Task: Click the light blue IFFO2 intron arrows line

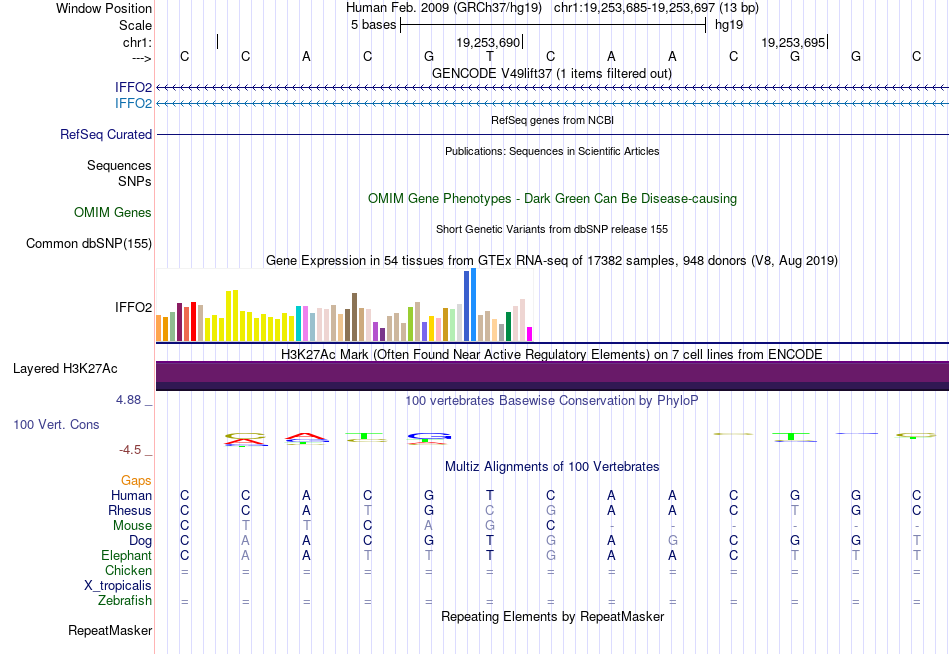Action: pos(553,104)
